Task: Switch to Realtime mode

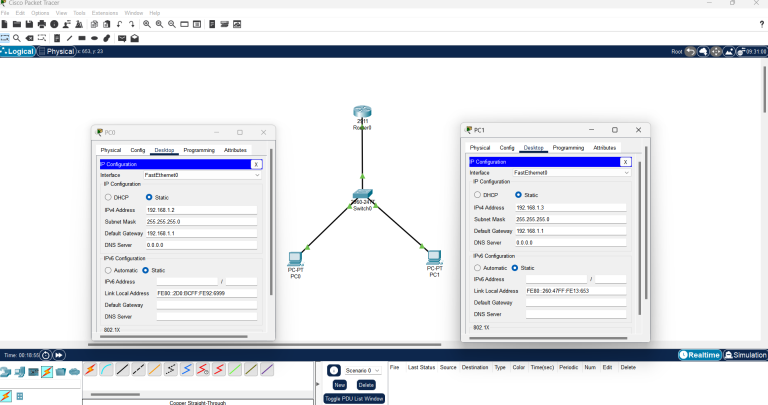Action: [x=699, y=355]
